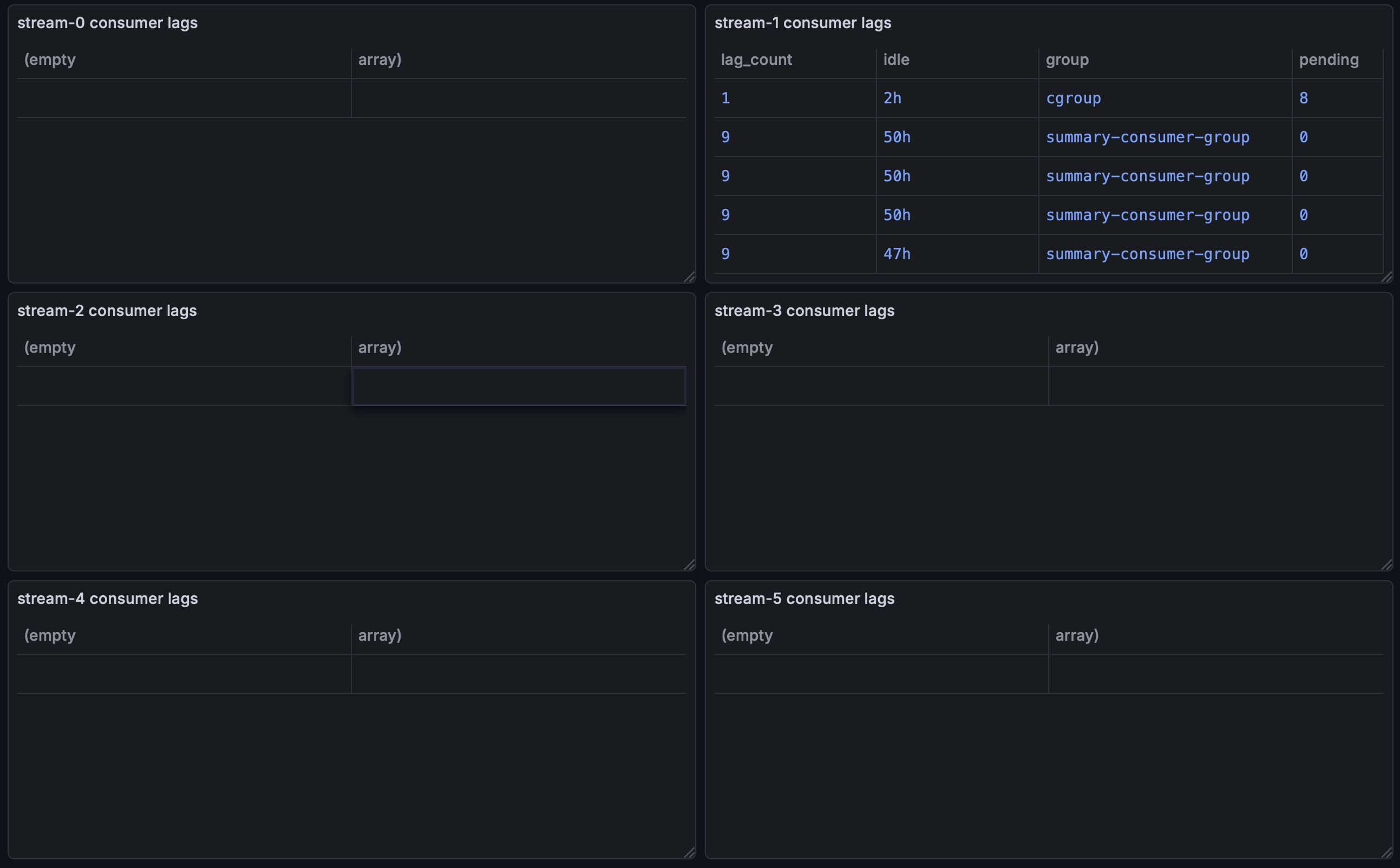The width and height of the screenshot is (1400, 868).
Task: Click lag_count value 1 in first row
Action: tap(725, 98)
